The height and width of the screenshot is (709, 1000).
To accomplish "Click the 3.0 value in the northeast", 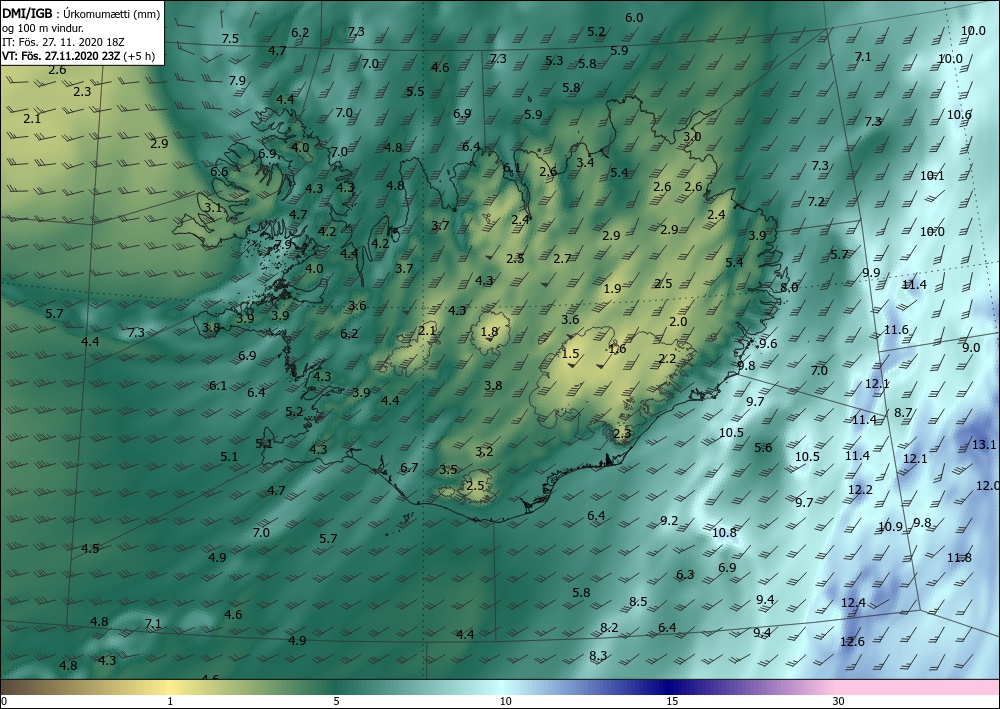I will (x=692, y=136).
